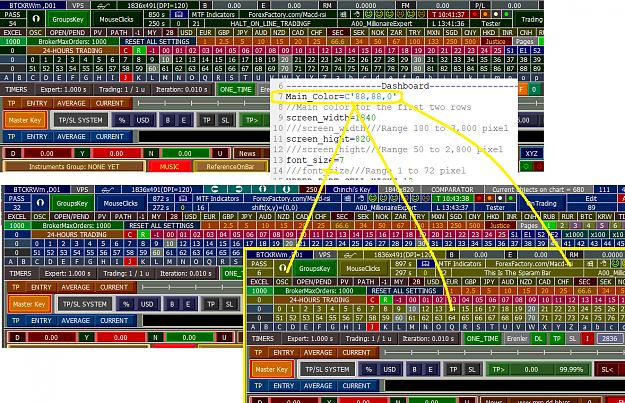625x403 pixels.
Task: Click chart-line icon next to VPS in top dashboard
Action: 103,5
